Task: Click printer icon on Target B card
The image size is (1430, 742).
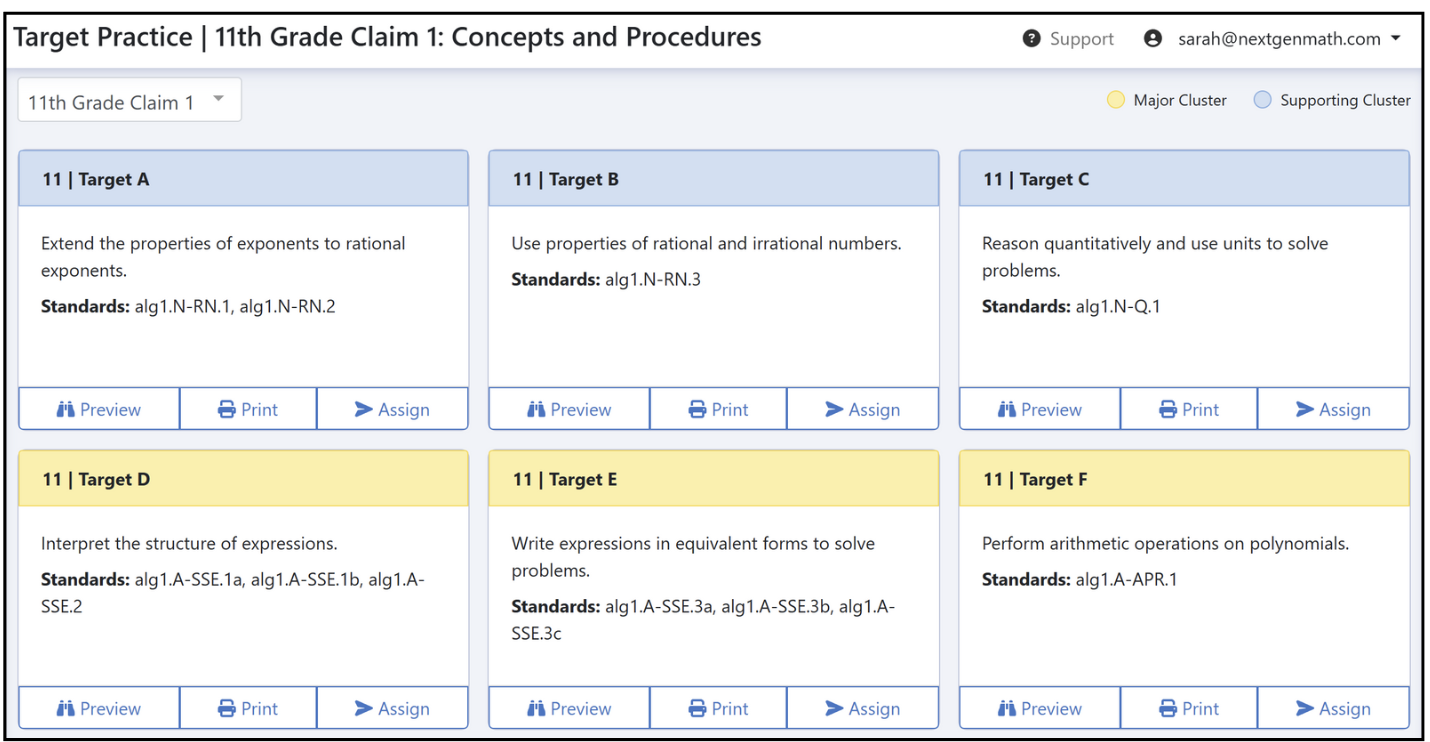Action: click(x=698, y=409)
